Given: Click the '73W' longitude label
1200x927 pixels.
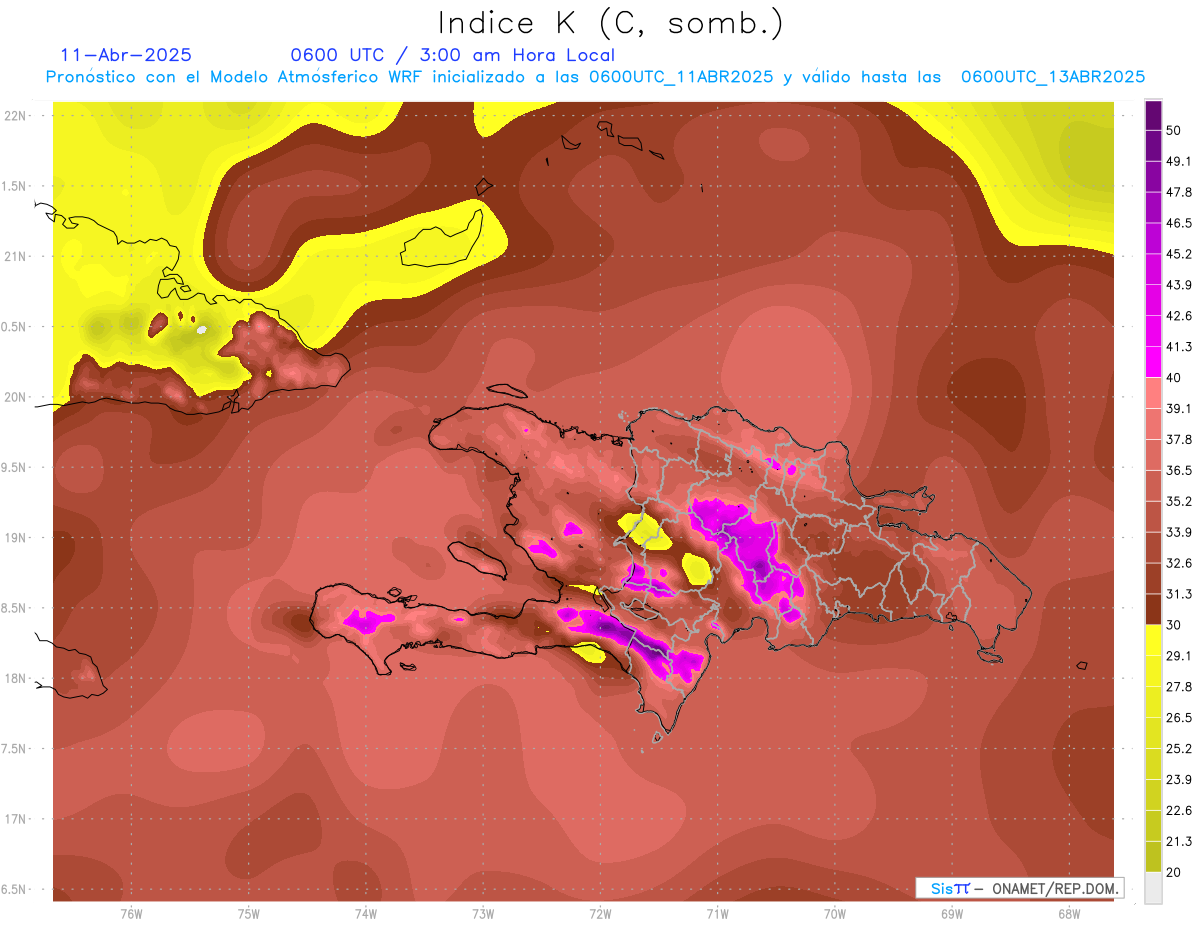Looking at the screenshot, I should click(483, 913).
